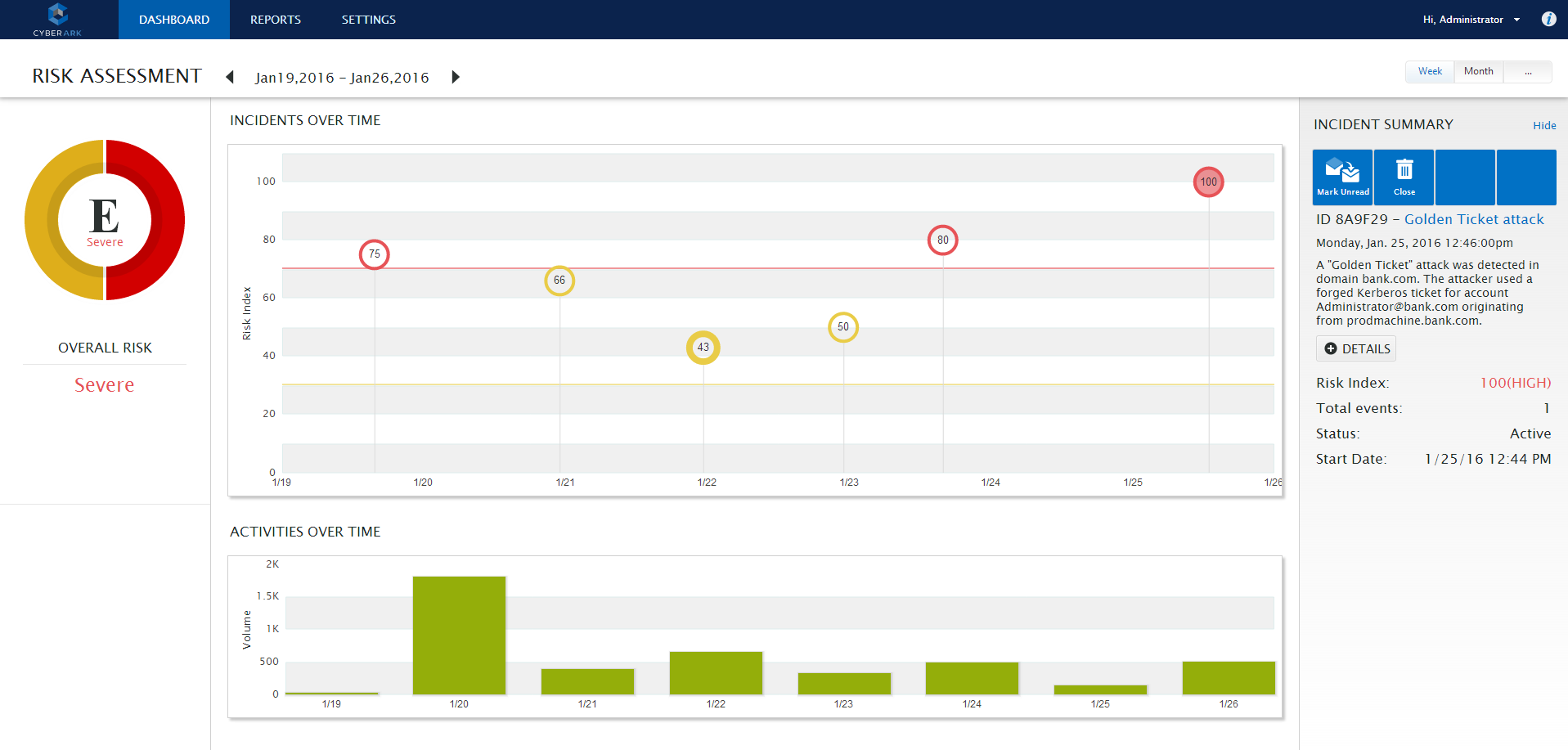Viewport: 1568px width, 750px height.
Task: Go to the Dashboard tab
Action: click(173, 20)
